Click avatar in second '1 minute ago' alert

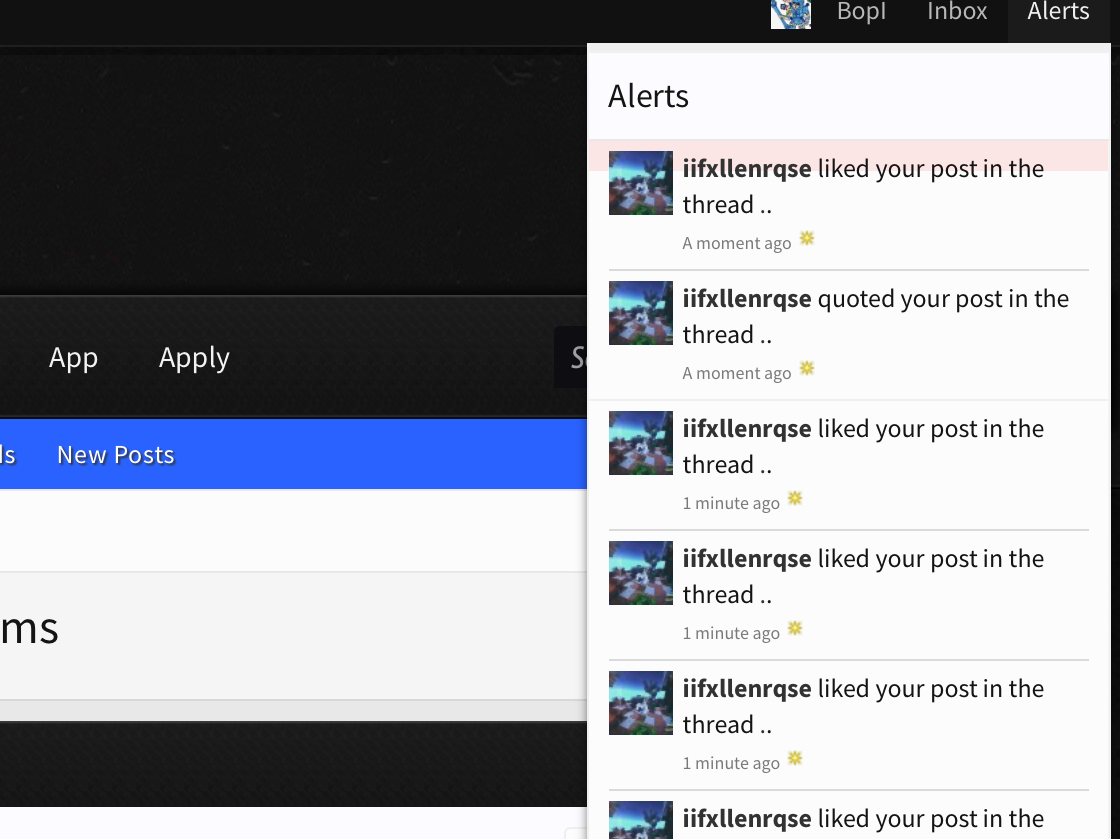click(x=641, y=573)
